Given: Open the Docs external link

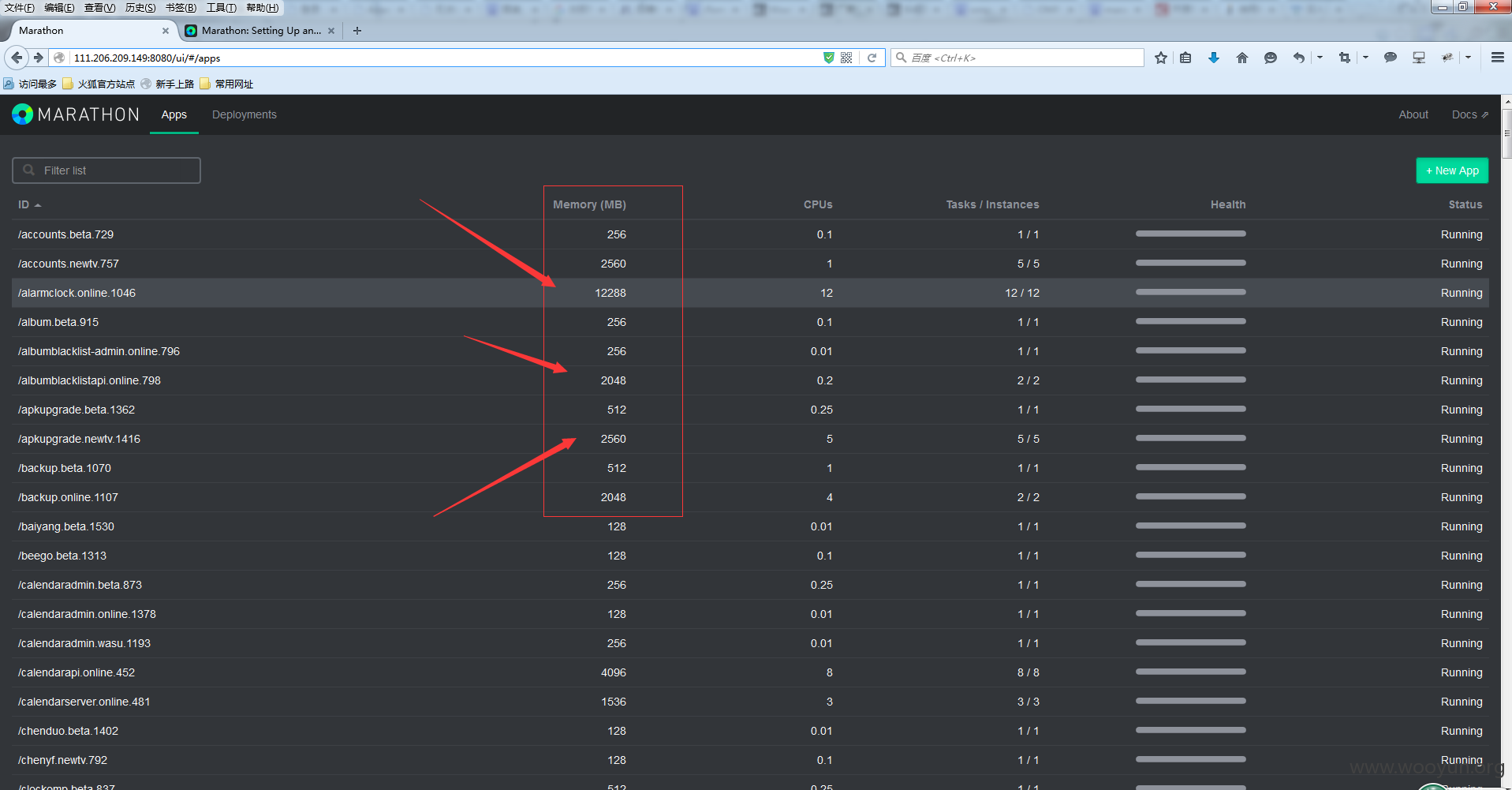Looking at the screenshot, I should tap(1470, 114).
